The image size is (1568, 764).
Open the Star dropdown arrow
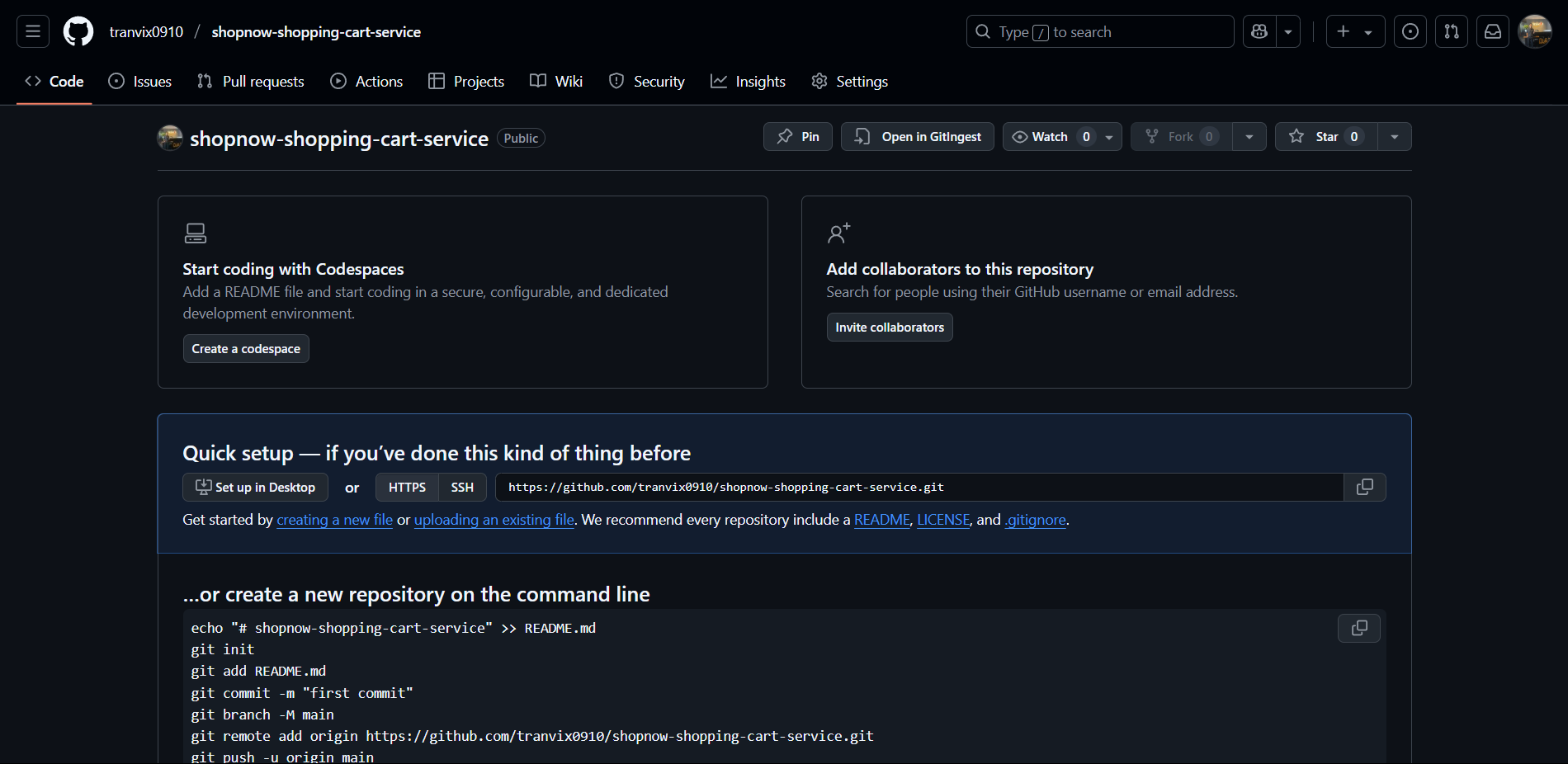click(x=1394, y=136)
